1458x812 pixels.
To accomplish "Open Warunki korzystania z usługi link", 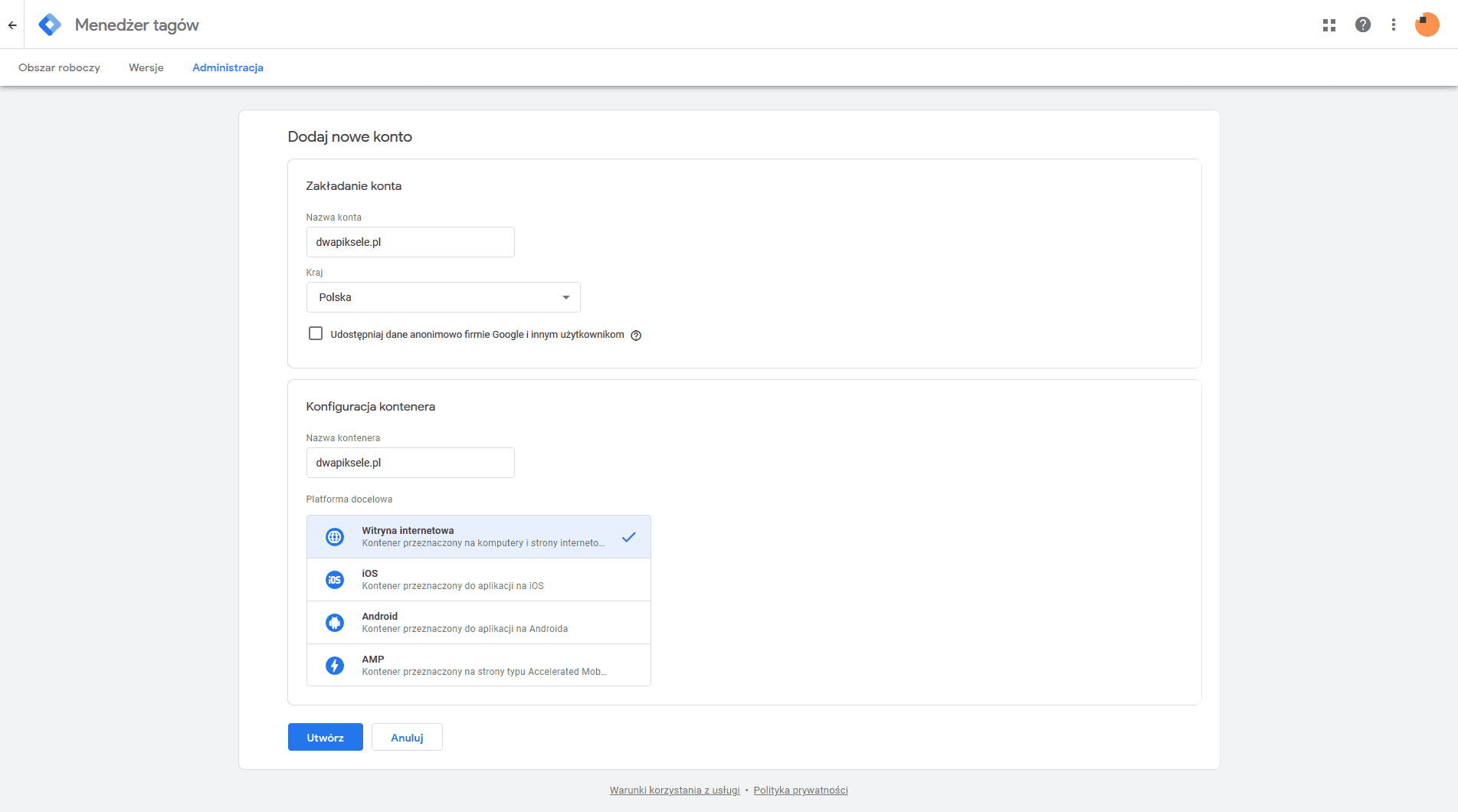I will tap(674, 791).
